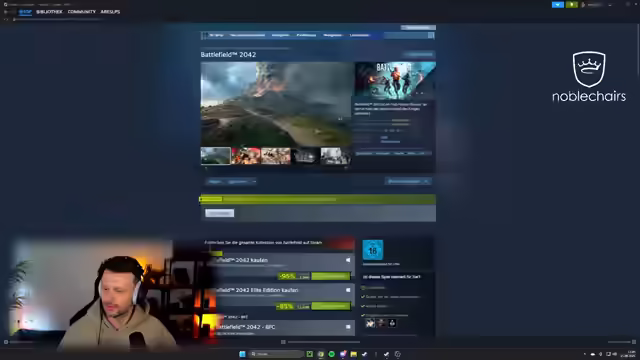Click Windows icon on Battlefield 2042 kaufen

tap(348, 260)
